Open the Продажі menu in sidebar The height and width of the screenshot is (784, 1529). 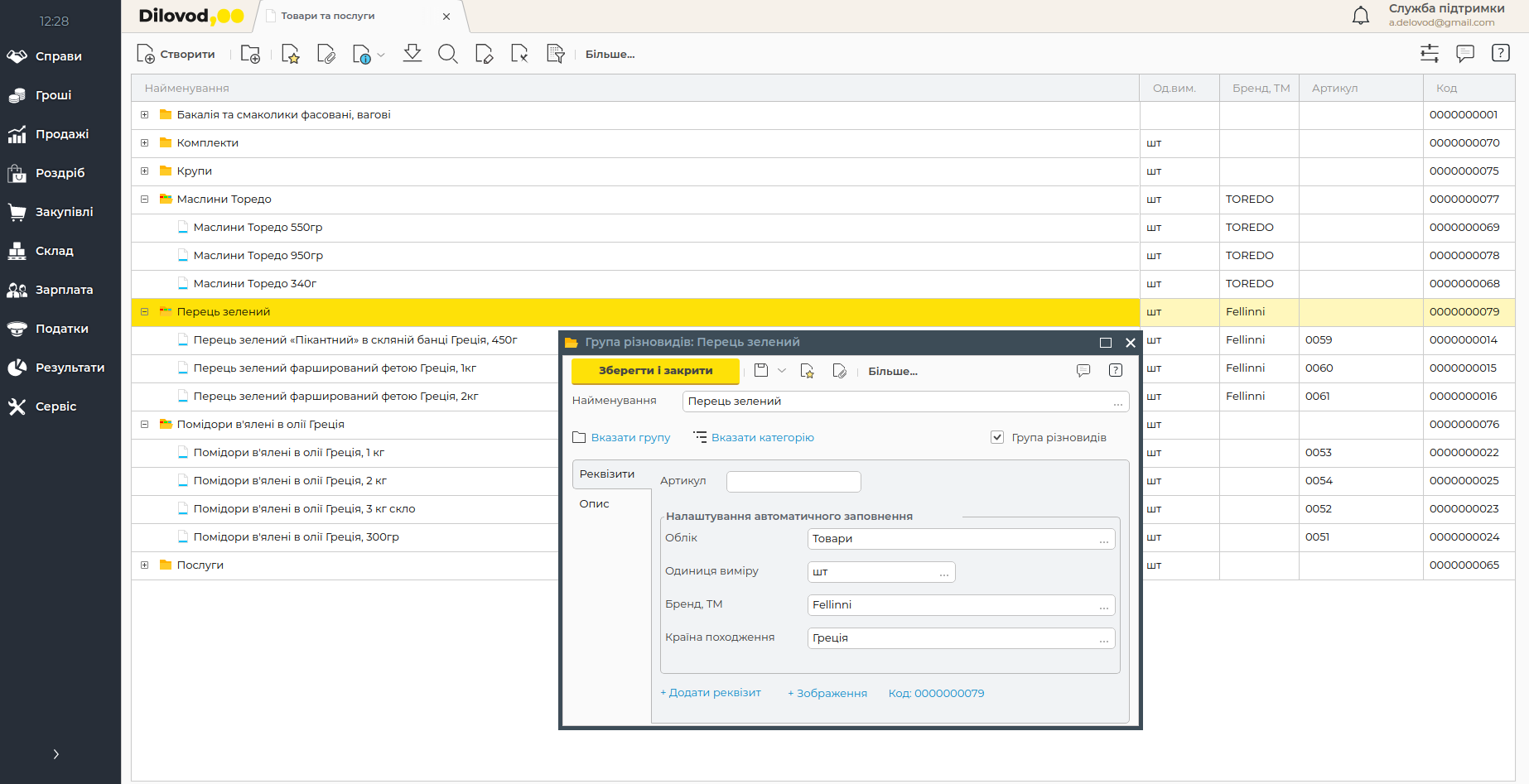pos(61,134)
